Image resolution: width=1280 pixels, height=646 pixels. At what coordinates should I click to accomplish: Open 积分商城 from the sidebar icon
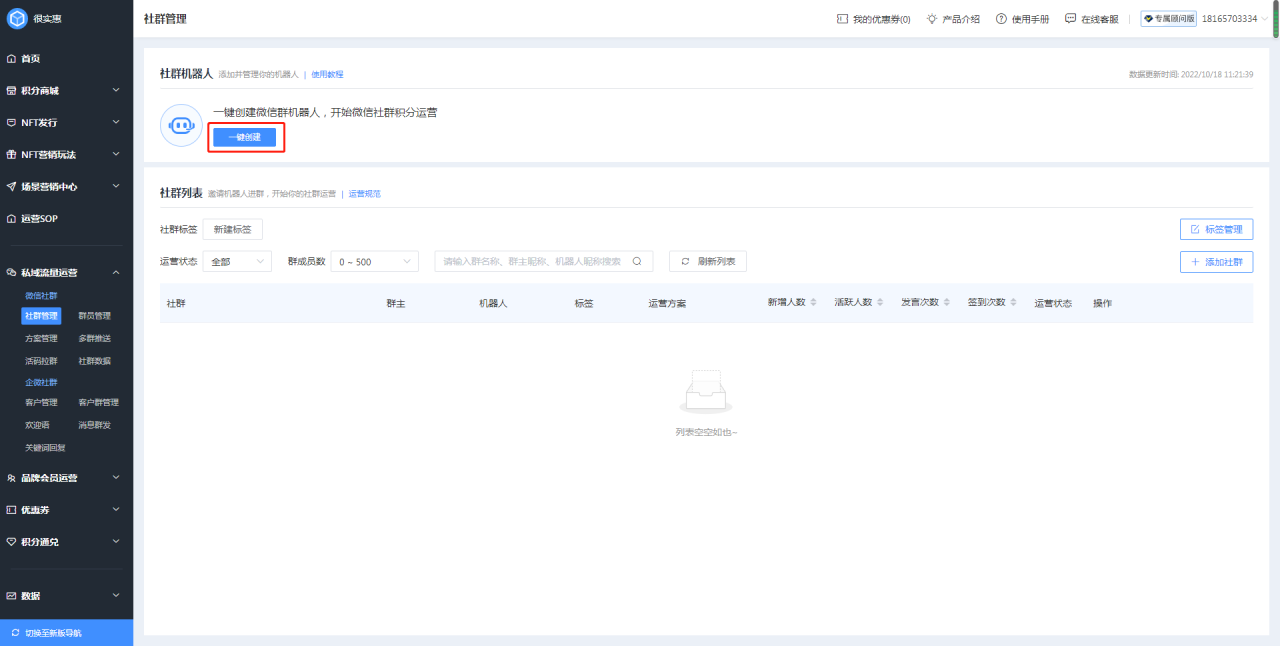point(13,90)
